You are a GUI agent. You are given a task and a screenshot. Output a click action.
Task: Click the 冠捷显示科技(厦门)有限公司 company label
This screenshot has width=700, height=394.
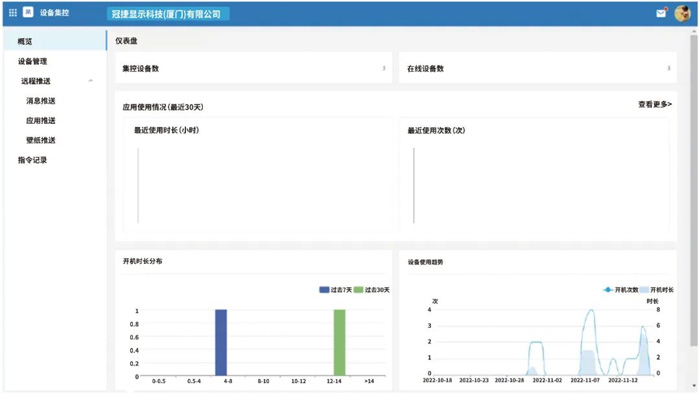pyautogui.click(x=168, y=14)
